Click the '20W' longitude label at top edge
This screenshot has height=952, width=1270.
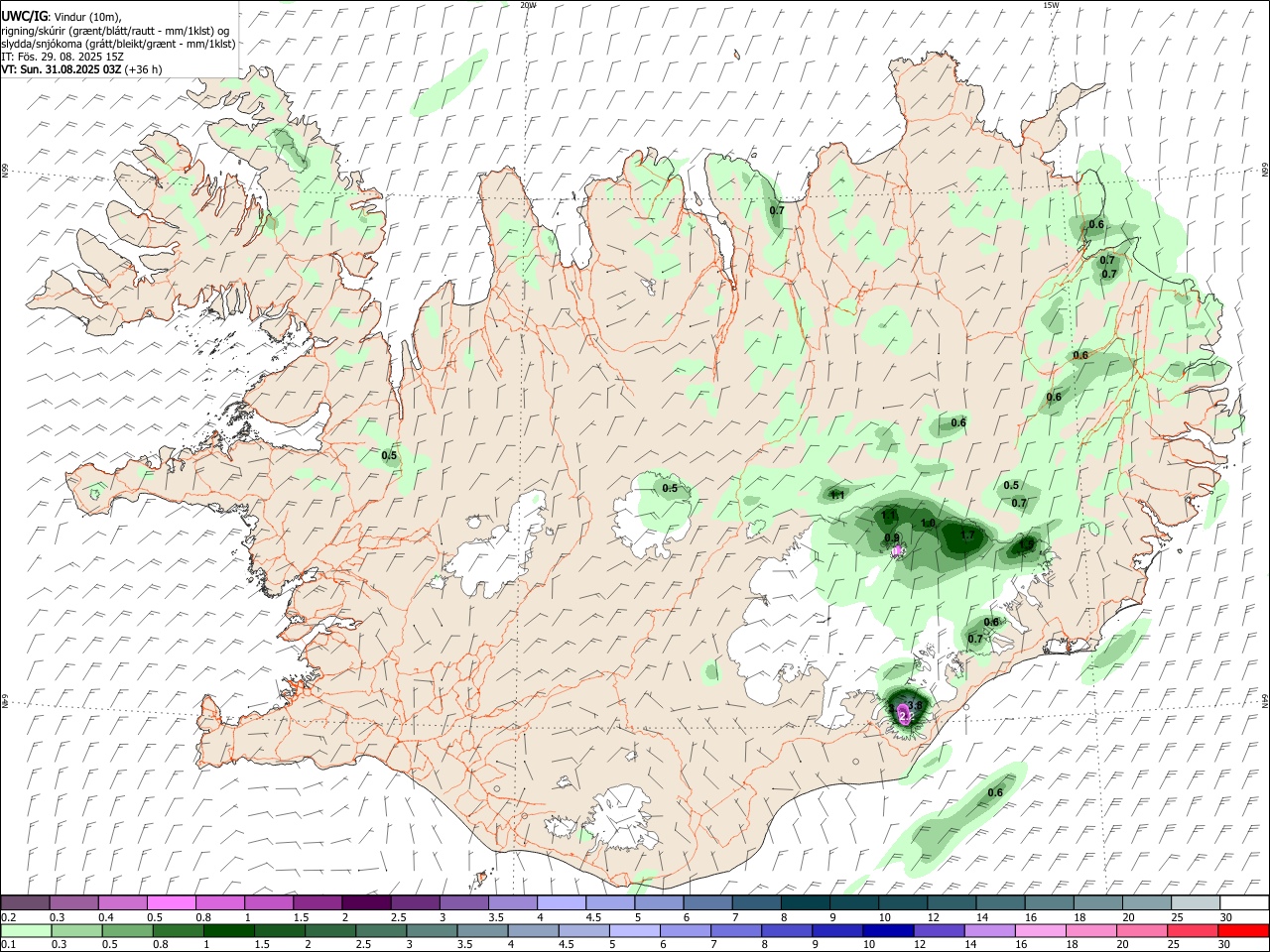[528, 5]
